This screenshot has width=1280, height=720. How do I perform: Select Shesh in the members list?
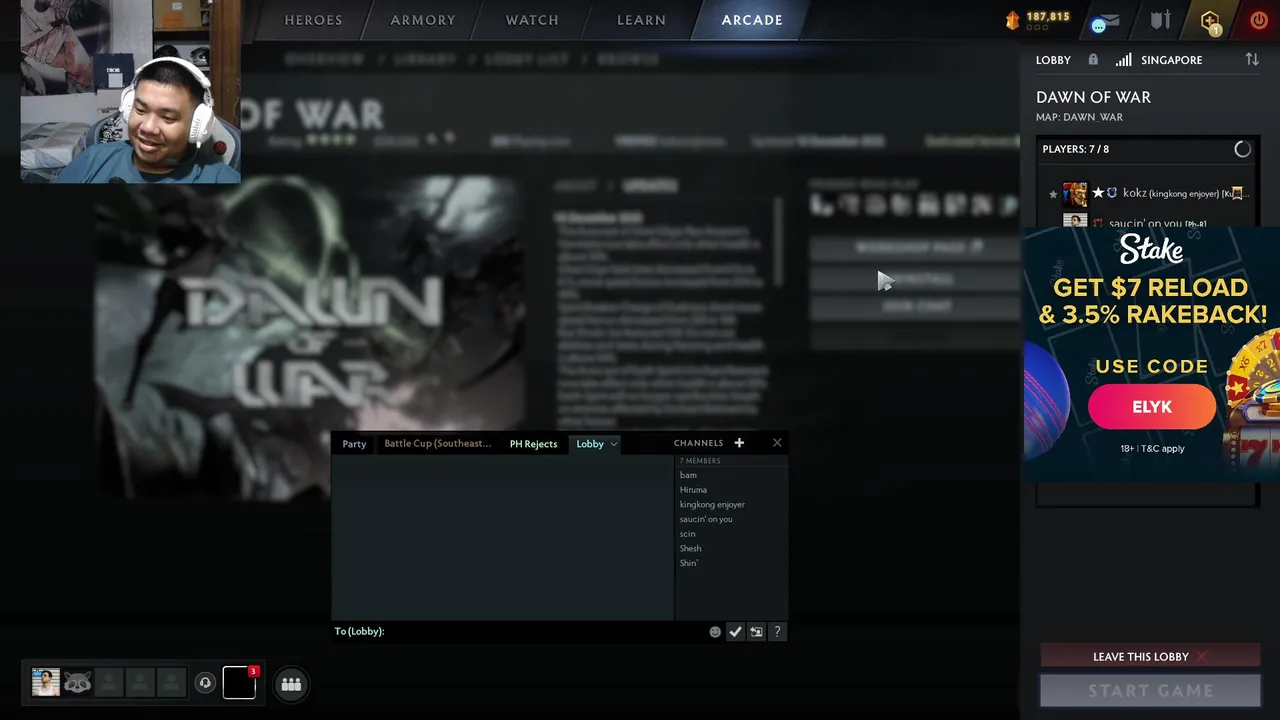(x=690, y=548)
